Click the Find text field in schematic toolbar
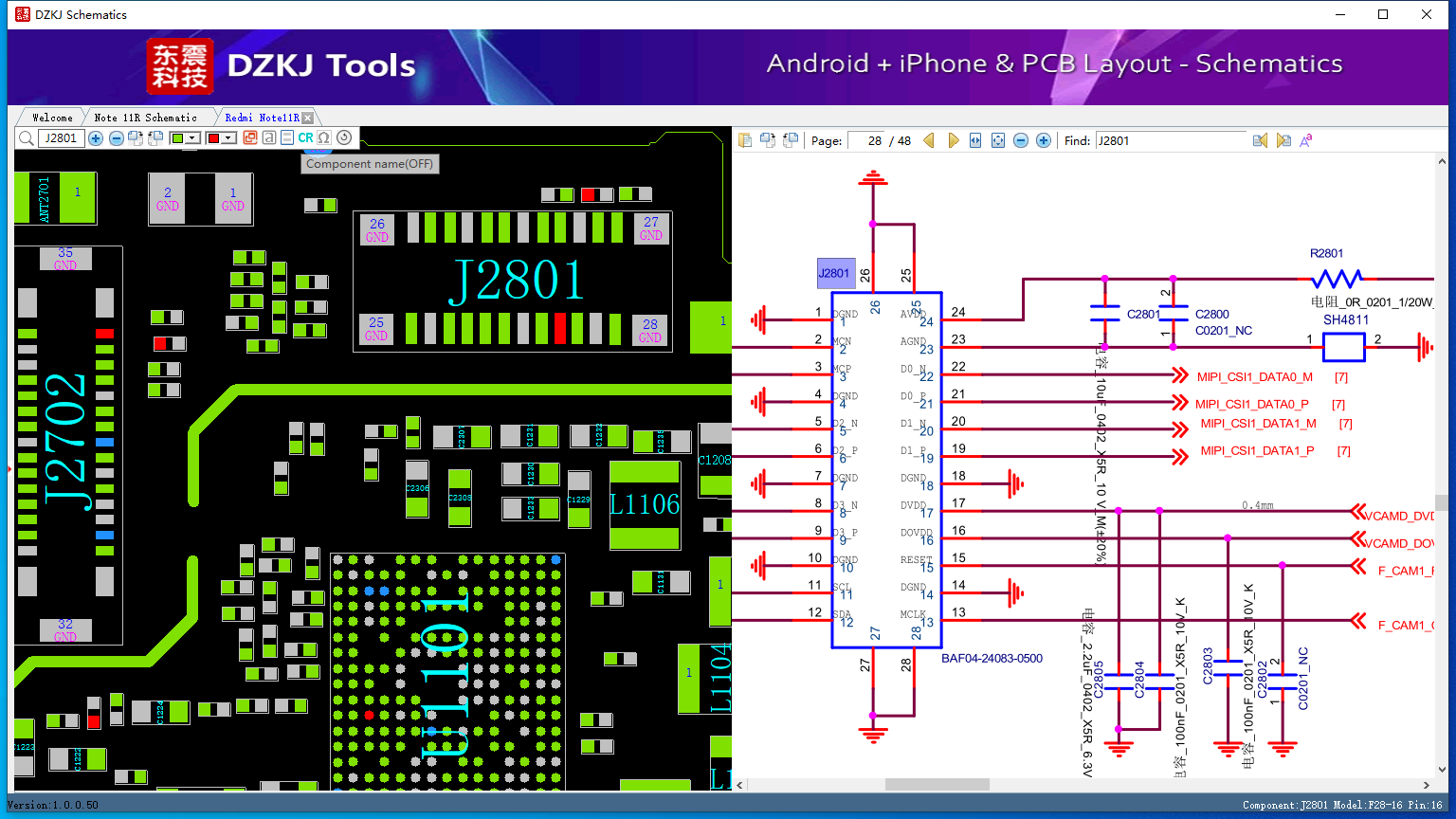 1171,140
